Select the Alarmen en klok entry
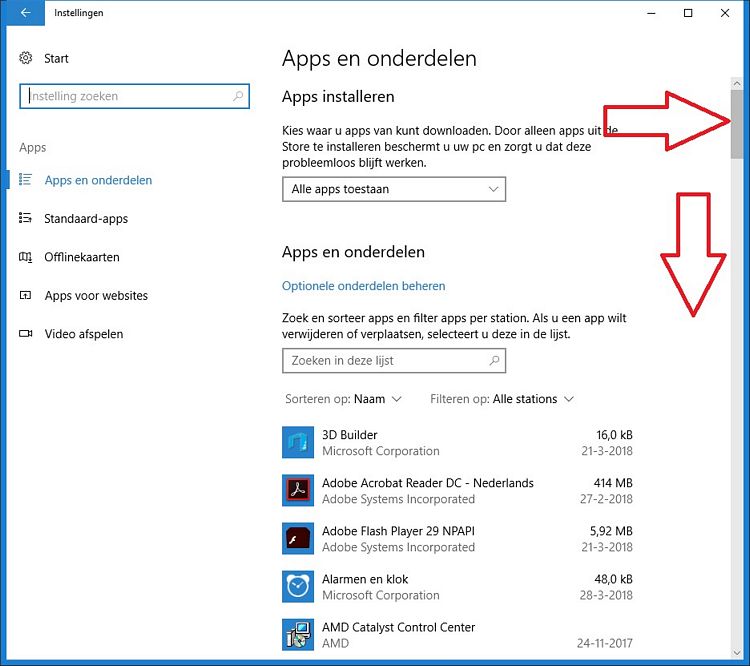750x666 pixels. (457, 587)
